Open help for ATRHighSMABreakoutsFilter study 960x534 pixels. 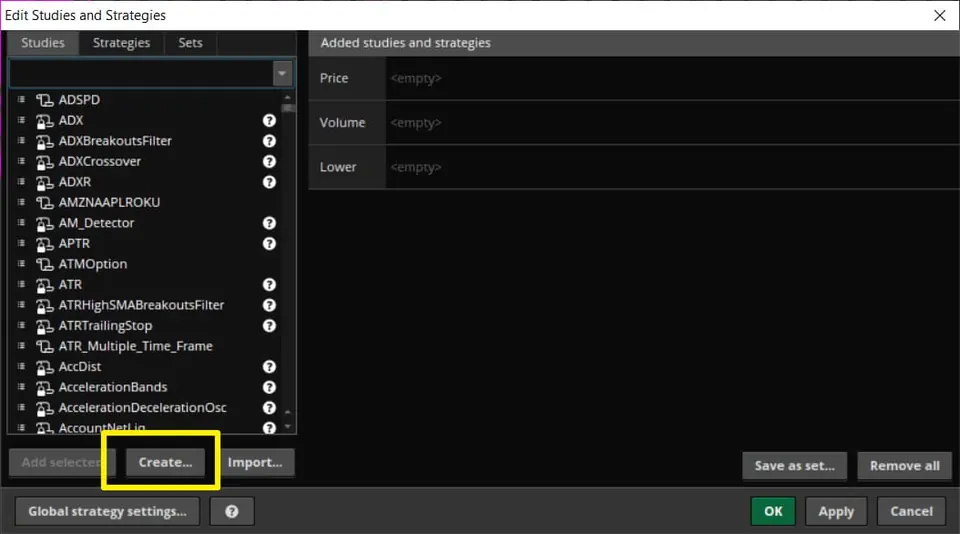[x=269, y=305]
